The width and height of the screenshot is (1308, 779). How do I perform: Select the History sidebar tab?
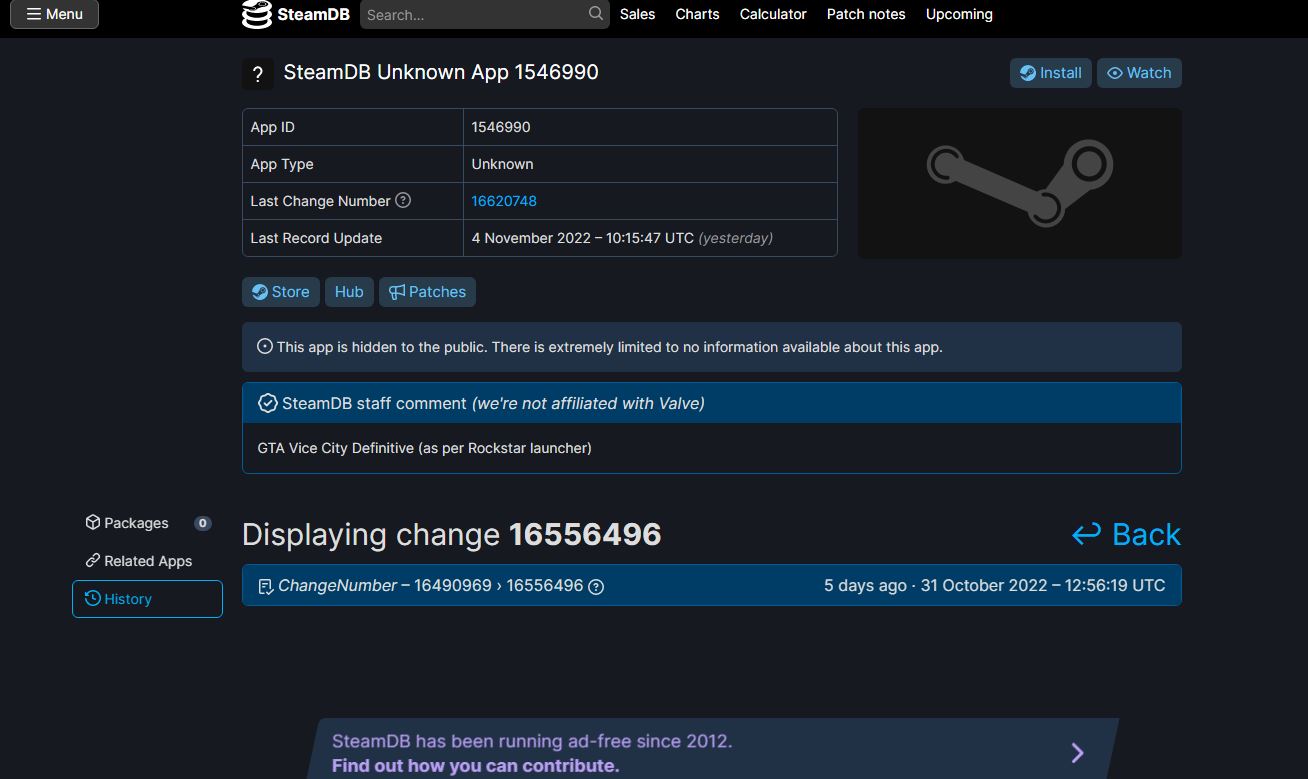coord(147,599)
